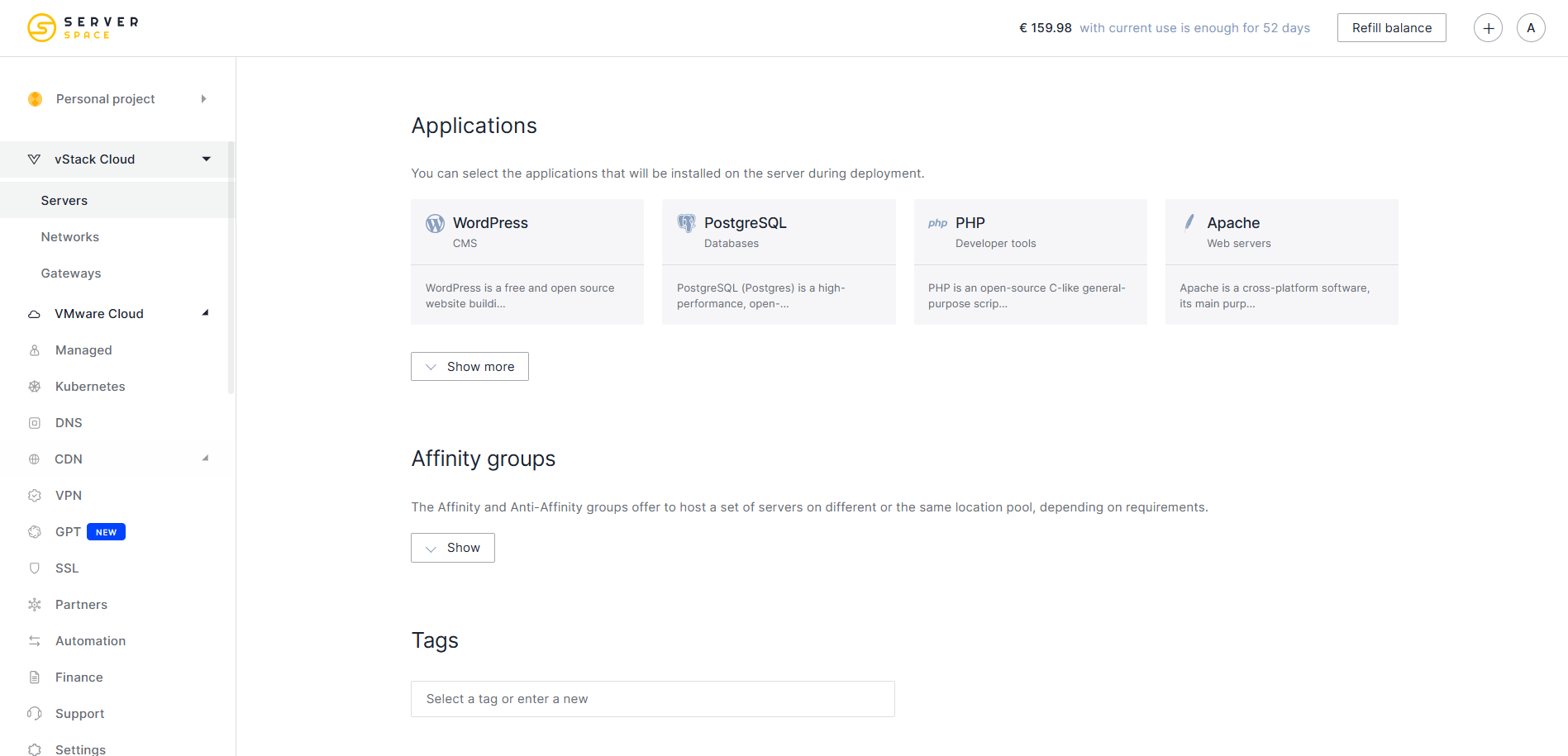Click the Support headset icon

[x=35, y=714]
